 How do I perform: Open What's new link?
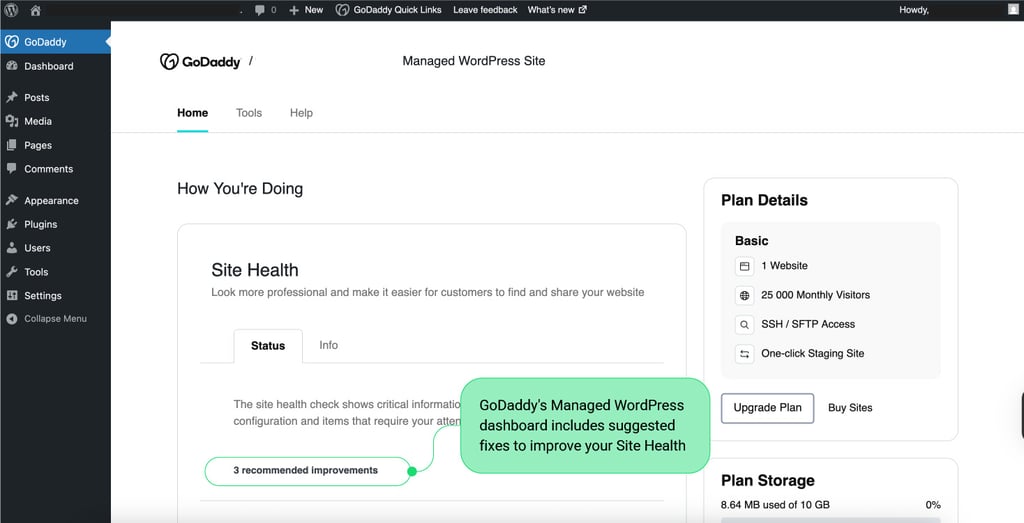[x=557, y=10]
